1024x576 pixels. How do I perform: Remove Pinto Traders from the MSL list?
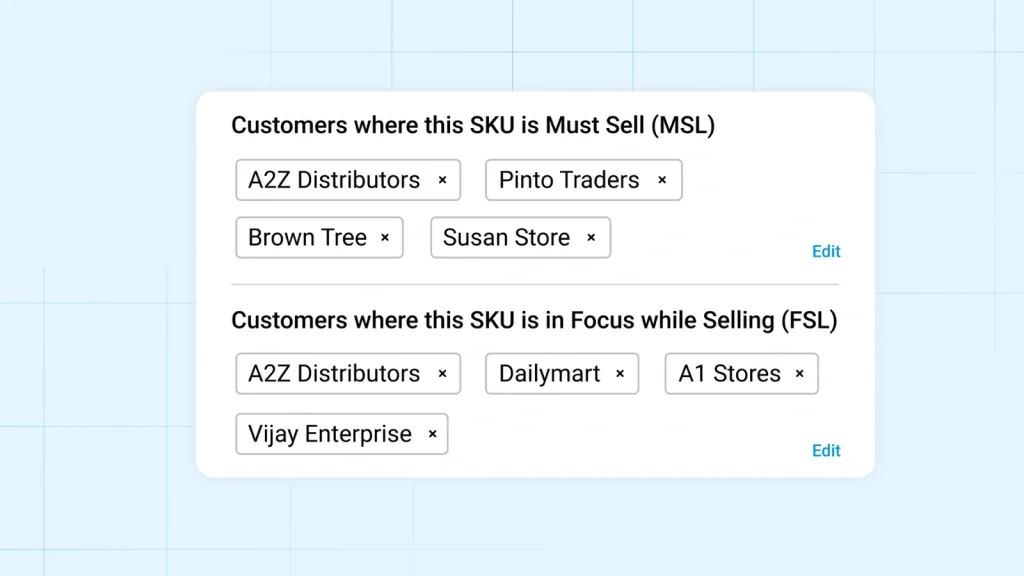pos(662,180)
